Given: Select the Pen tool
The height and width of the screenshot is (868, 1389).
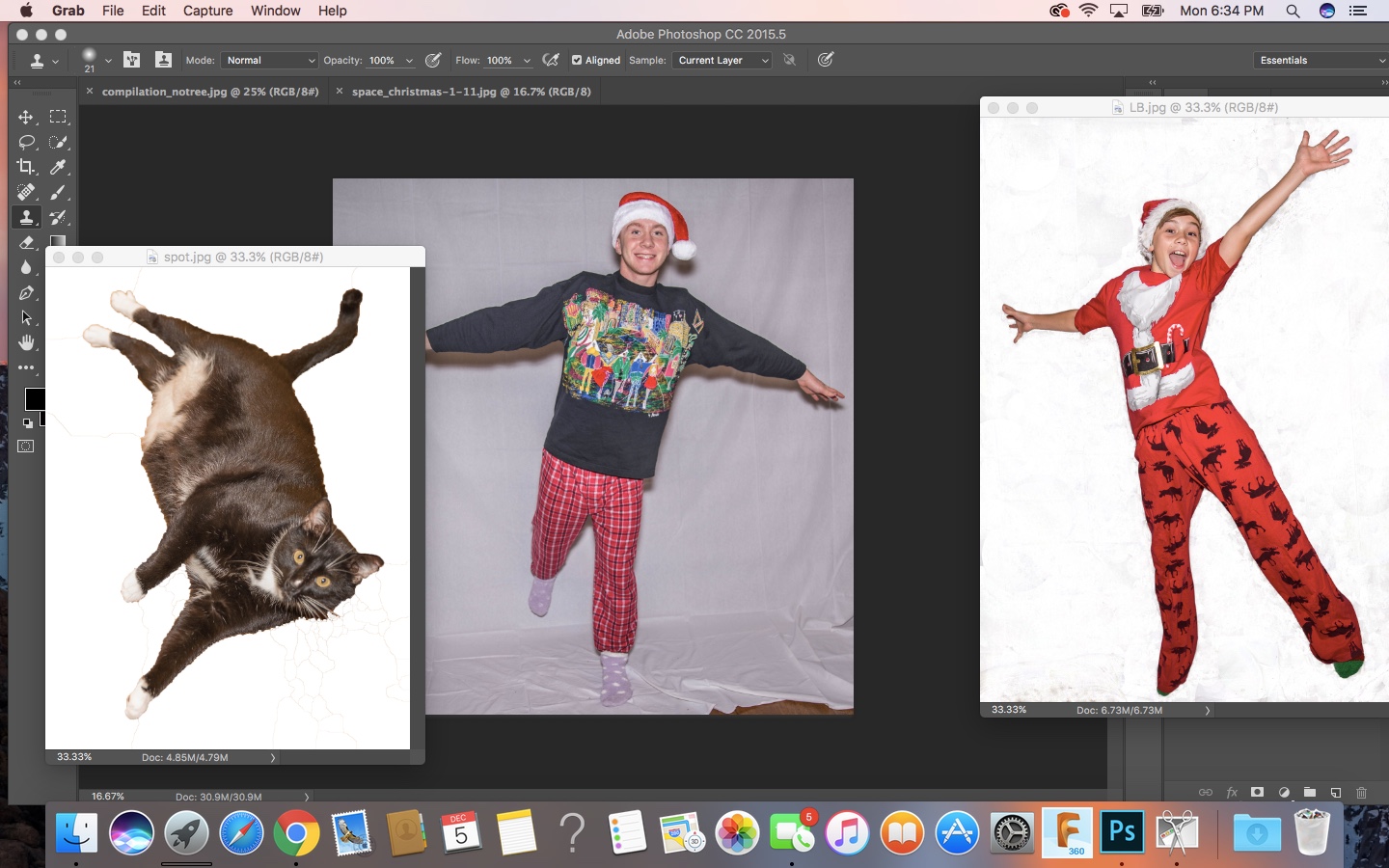Looking at the screenshot, I should pos(26,292).
